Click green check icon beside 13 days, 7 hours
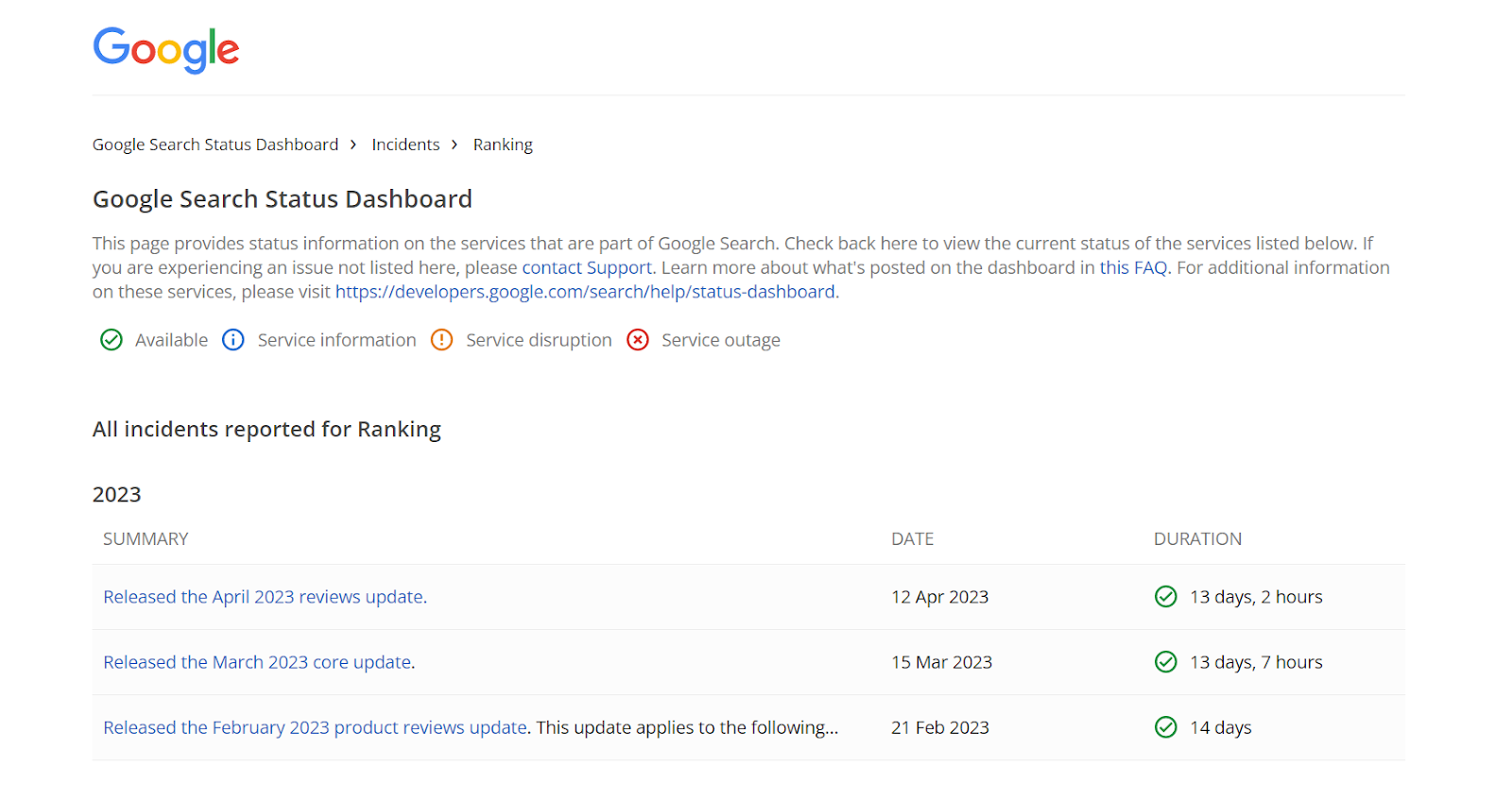This screenshot has width=1512, height=800. pyautogui.click(x=1165, y=662)
